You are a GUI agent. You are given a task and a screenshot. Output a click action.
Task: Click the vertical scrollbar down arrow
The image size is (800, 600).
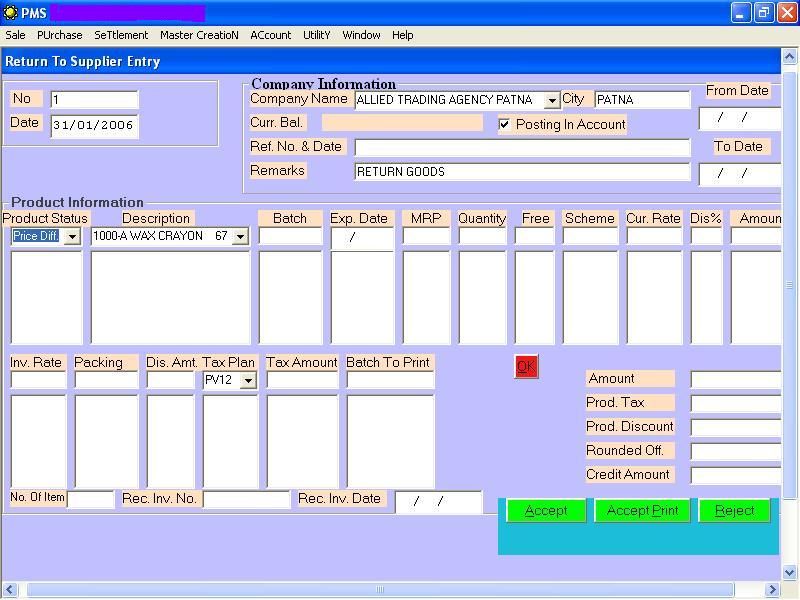(x=789, y=572)
